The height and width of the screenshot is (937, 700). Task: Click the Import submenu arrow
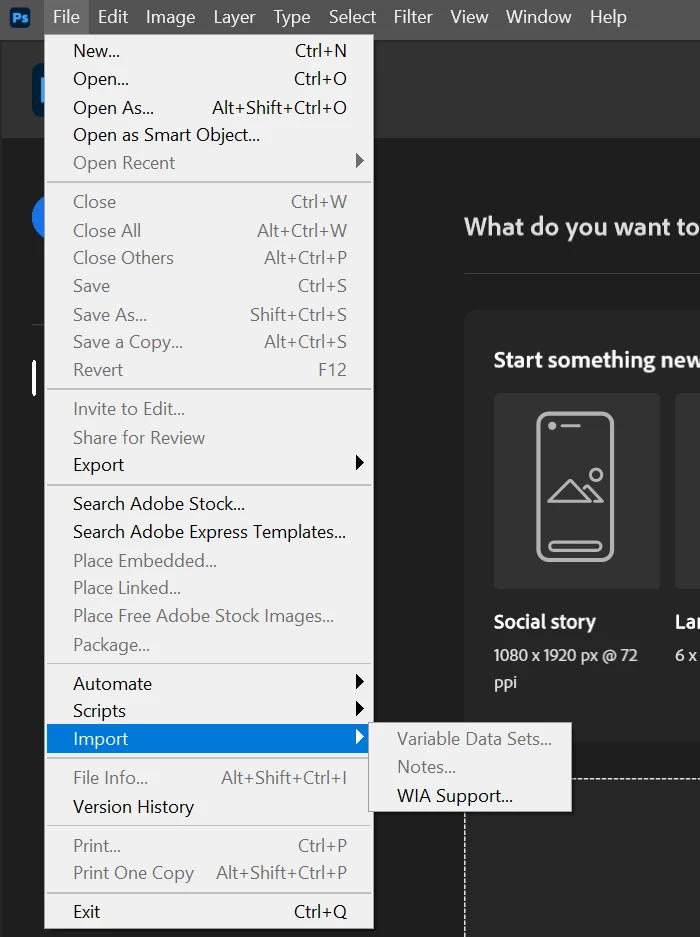(x=359, y=737)
